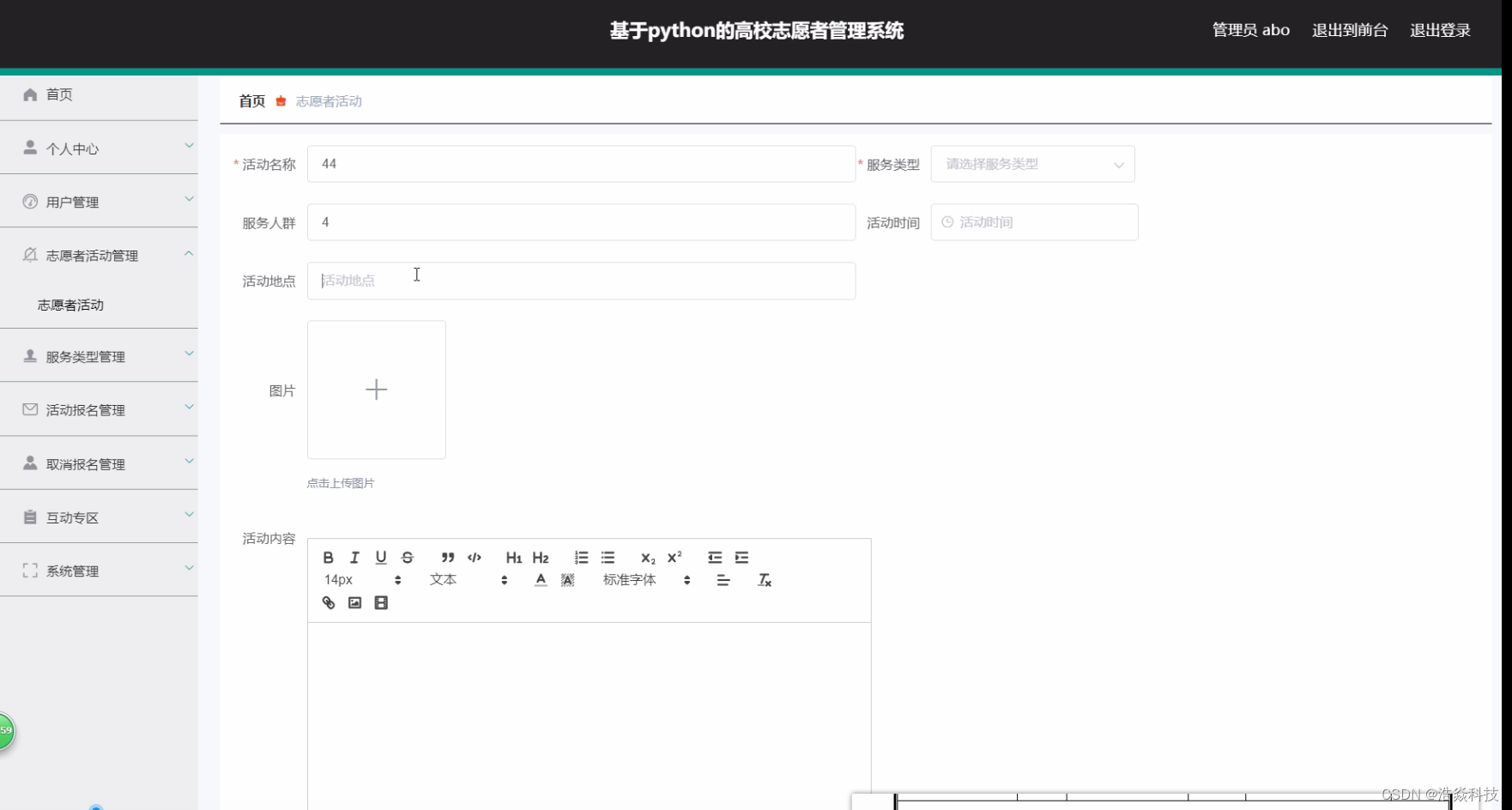Click the 活动时间 date picker field

[1034, 221]
